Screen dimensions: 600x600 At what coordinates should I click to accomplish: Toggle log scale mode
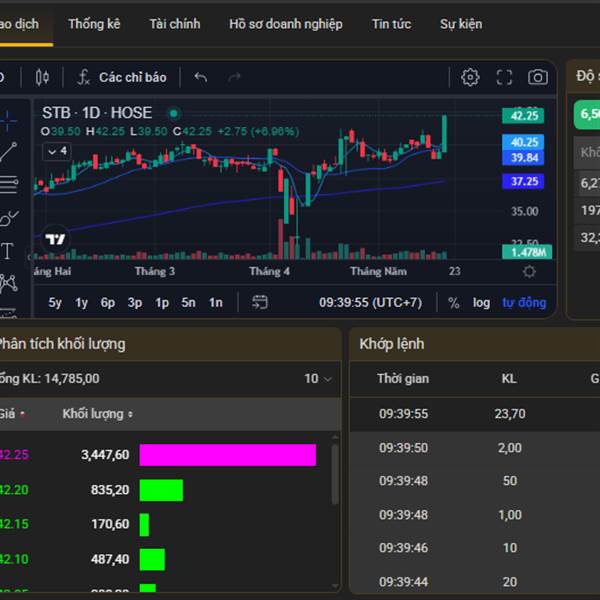(481, 303)
